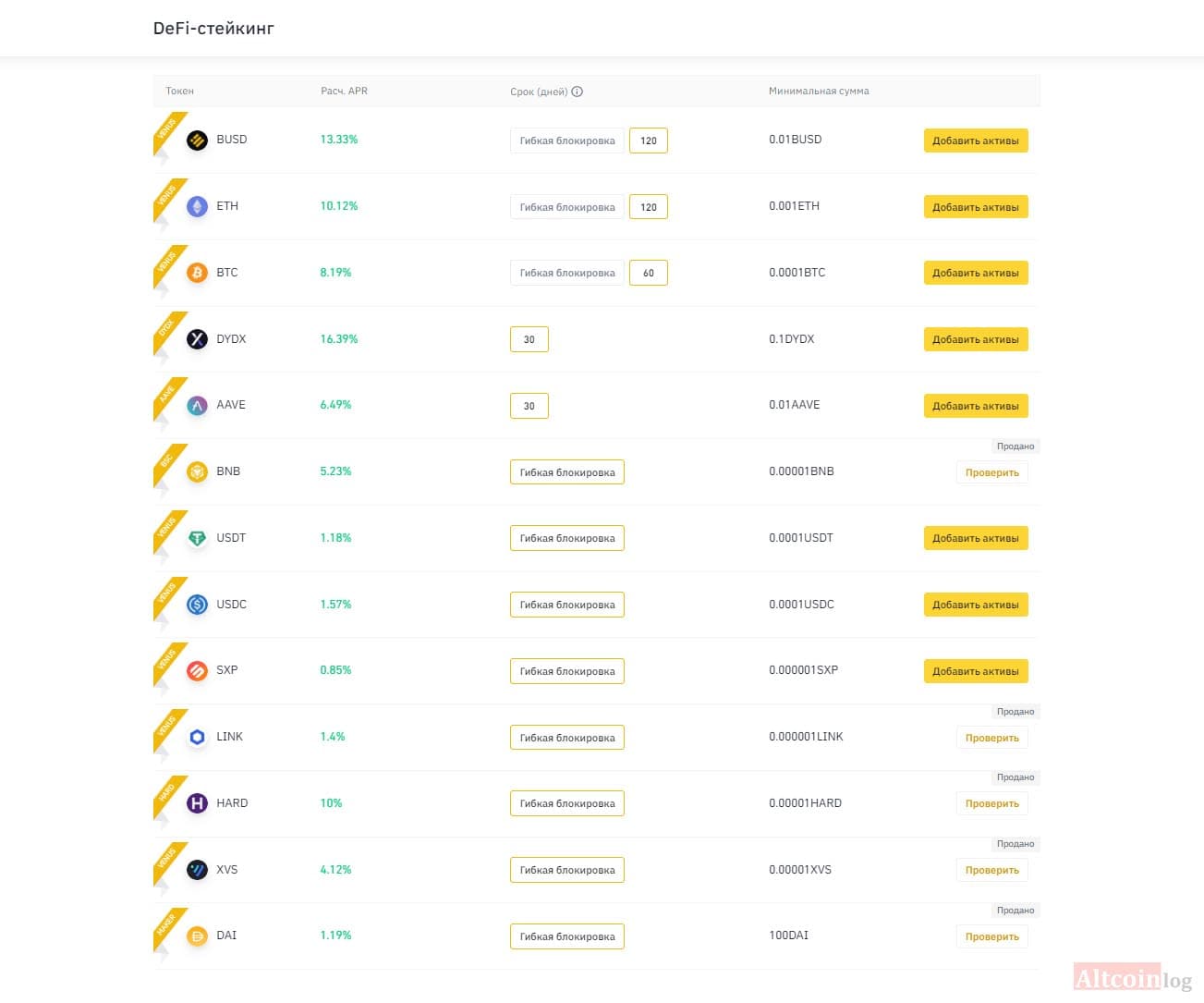The height and width of the screenshot is (1003, 1204).
Task: Click Проверить for LINK
Action: tap(992, 738)
